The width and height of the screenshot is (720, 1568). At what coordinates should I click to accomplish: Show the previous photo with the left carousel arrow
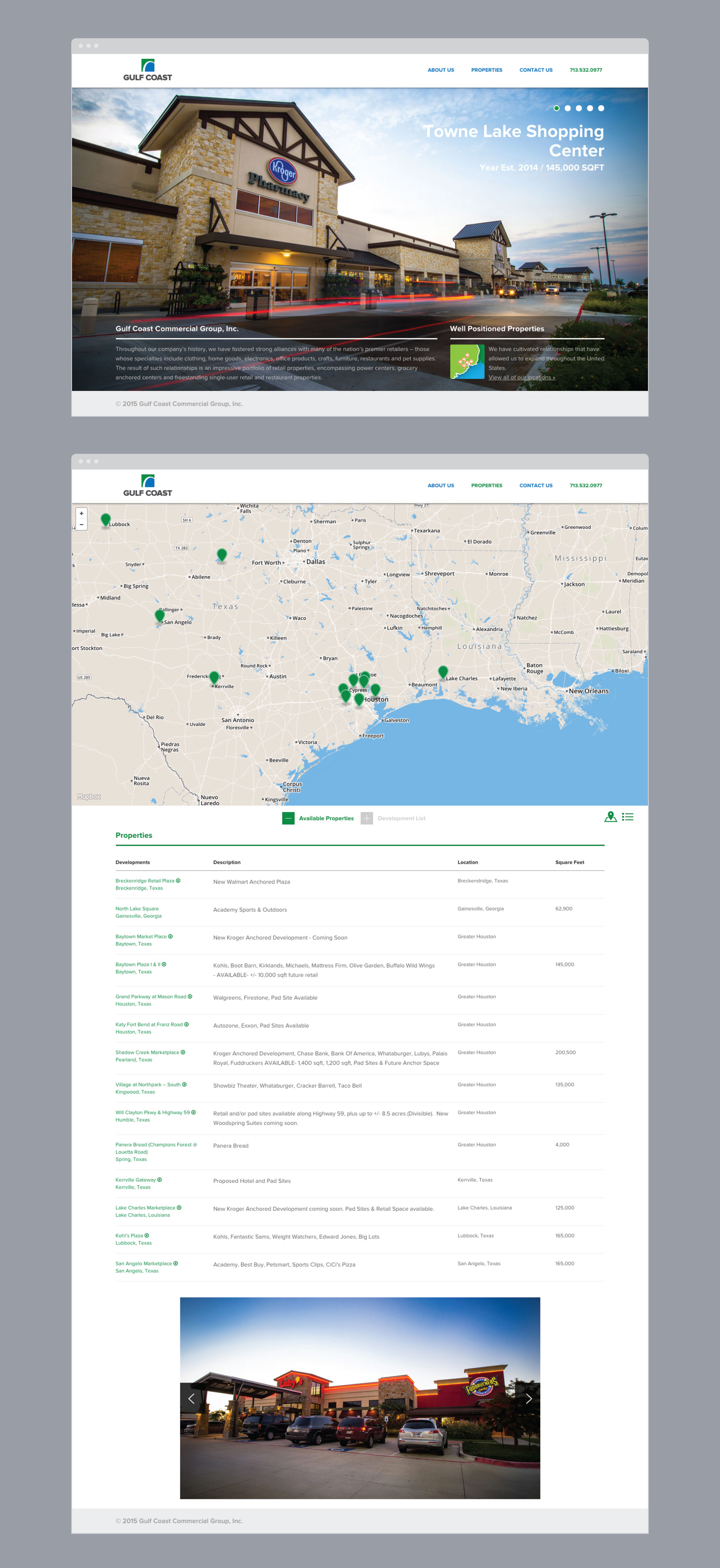(192, 1399)
